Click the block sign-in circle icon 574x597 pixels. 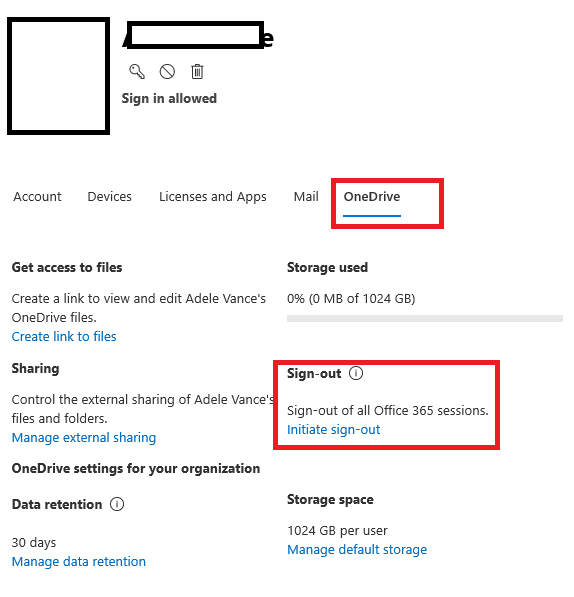[167, 72]
